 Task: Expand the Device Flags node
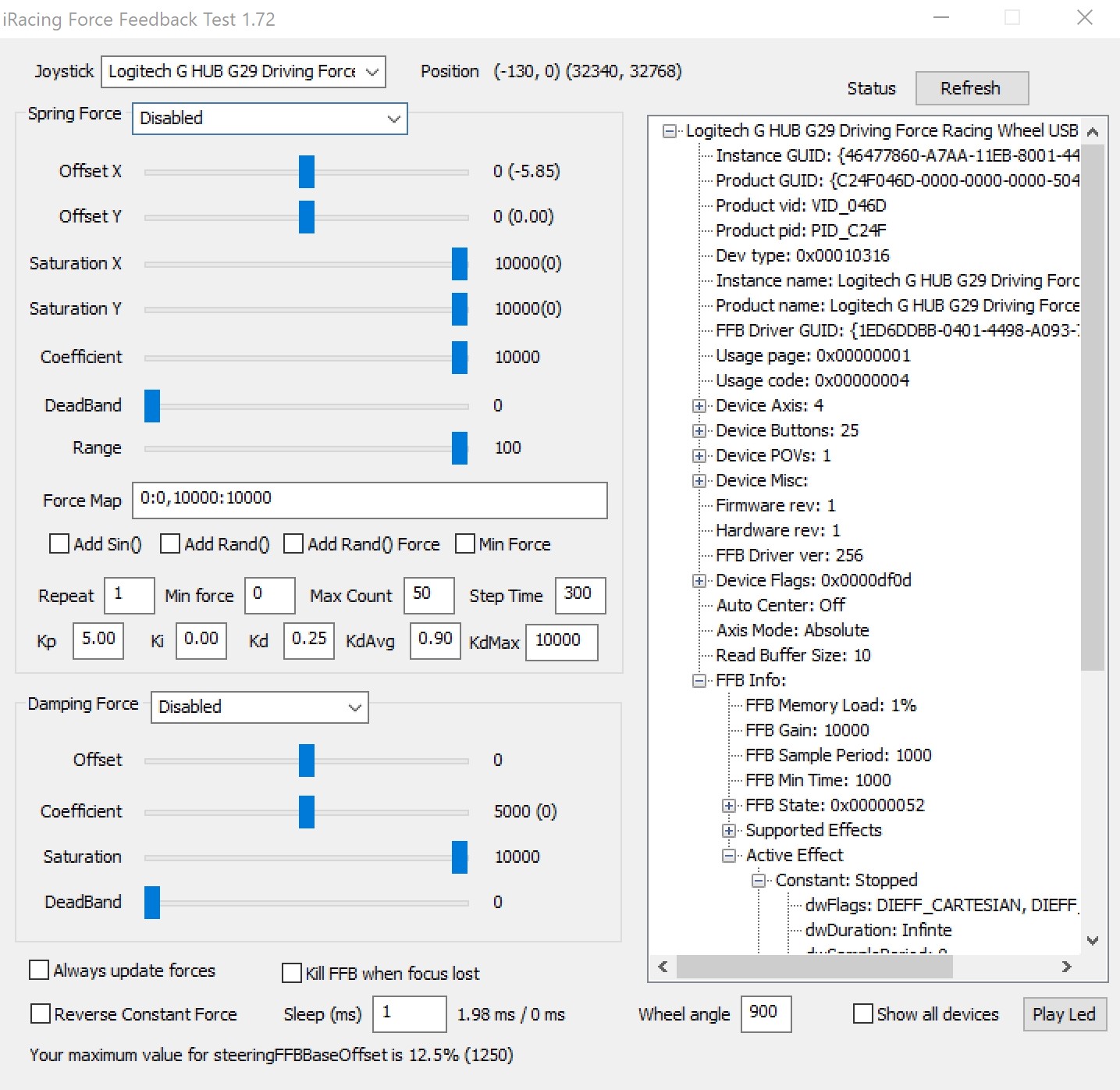699,581
